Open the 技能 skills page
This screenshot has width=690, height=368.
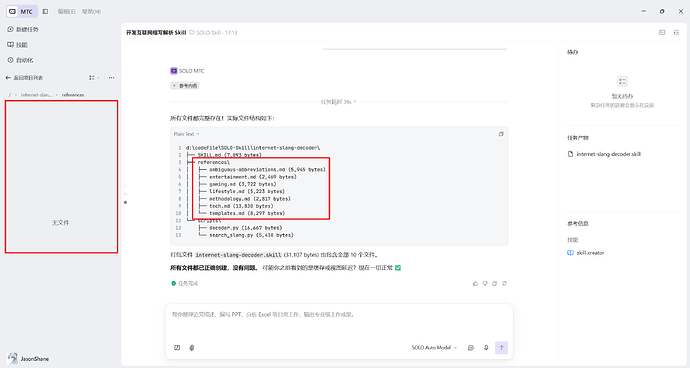(x=18, y=45)
